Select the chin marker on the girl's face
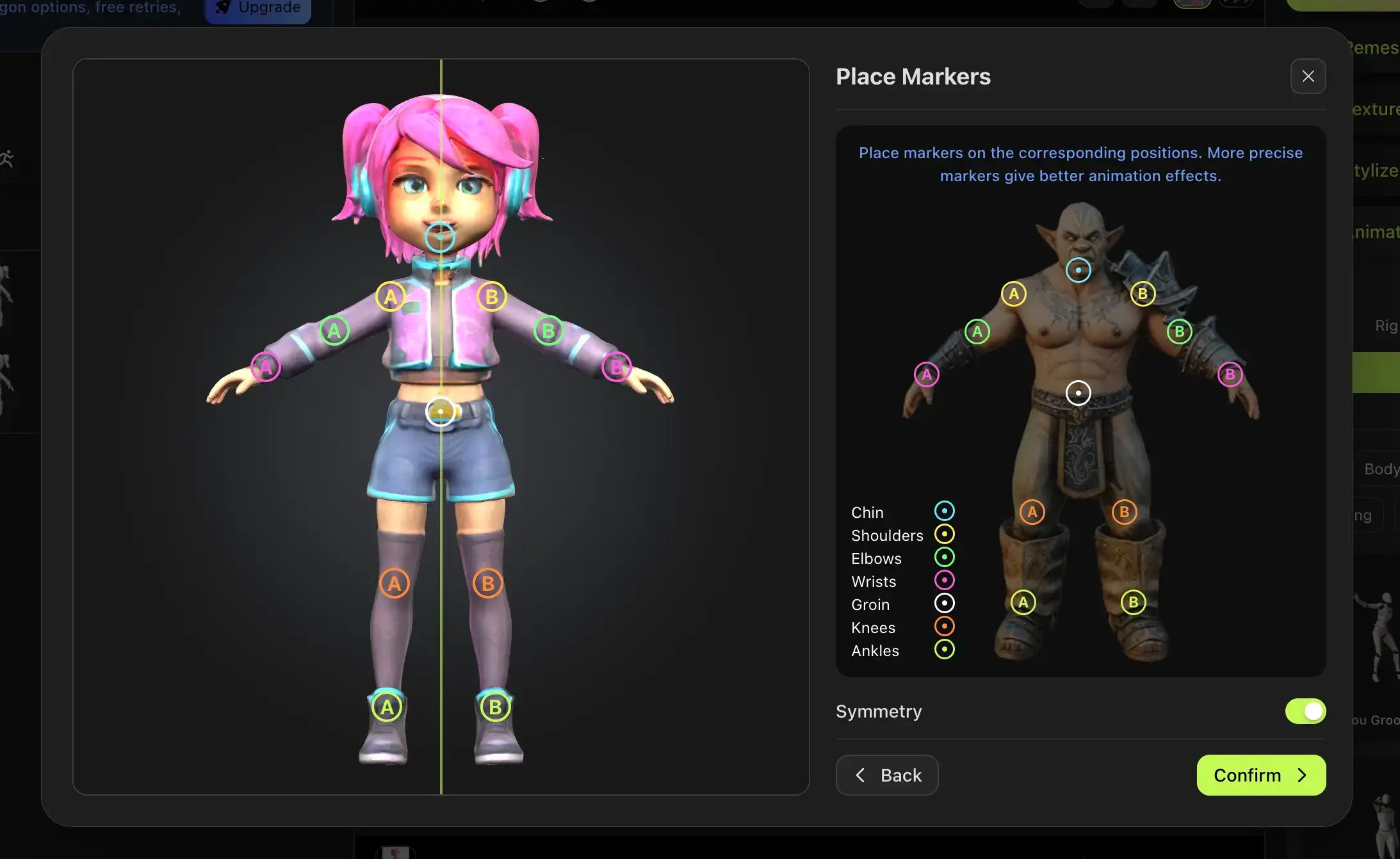1400x859 pixels. (x=440, y=236)
